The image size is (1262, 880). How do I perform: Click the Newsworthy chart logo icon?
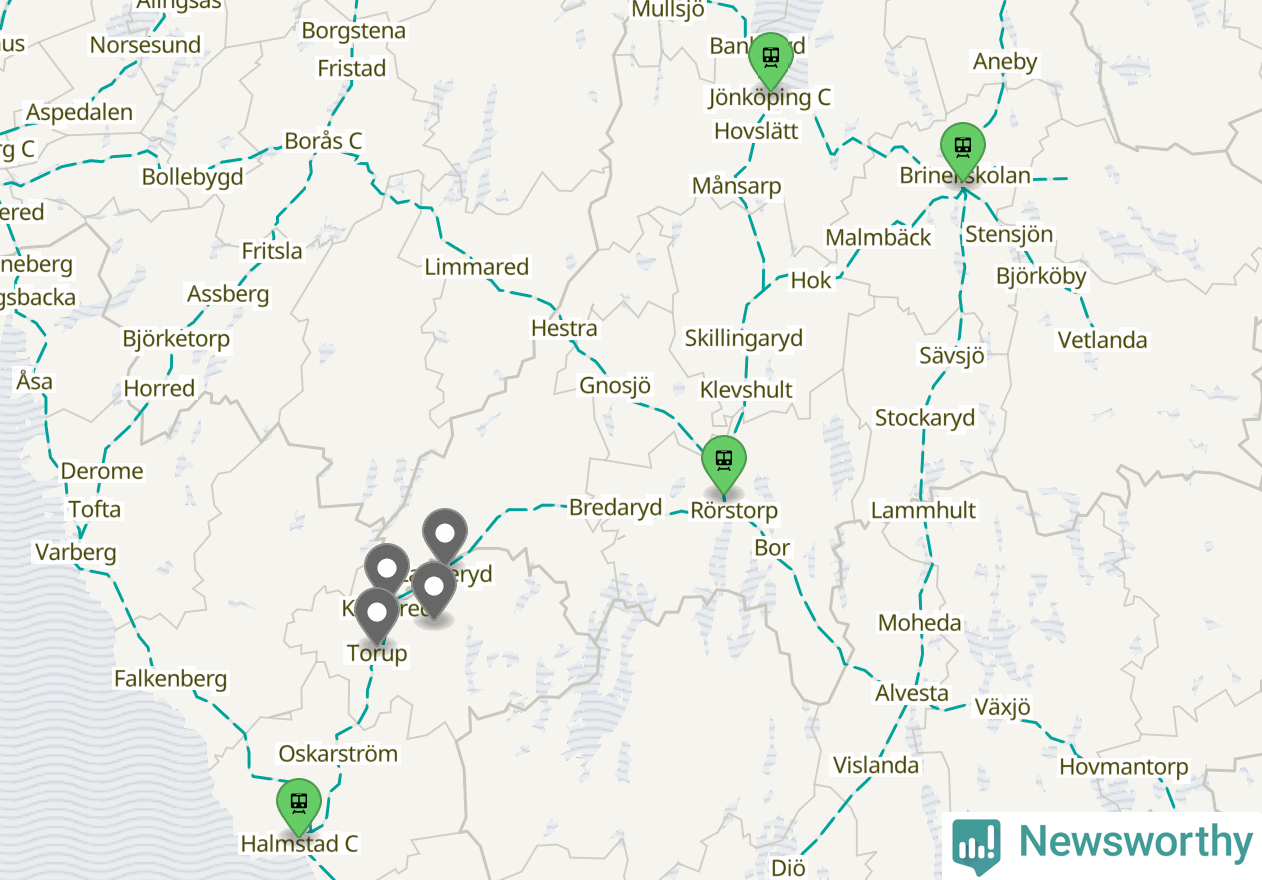click(x=976, y=846)
